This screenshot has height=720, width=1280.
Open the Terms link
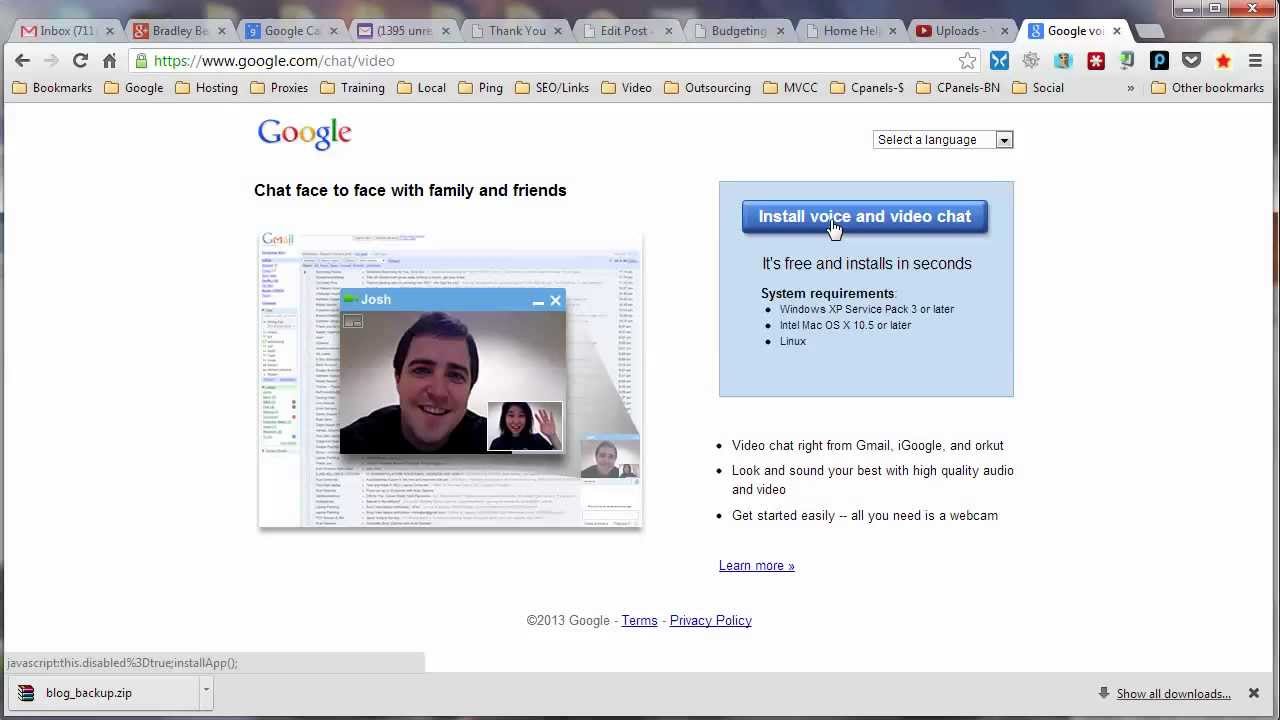pyautogui.click(x=639, y=621)
